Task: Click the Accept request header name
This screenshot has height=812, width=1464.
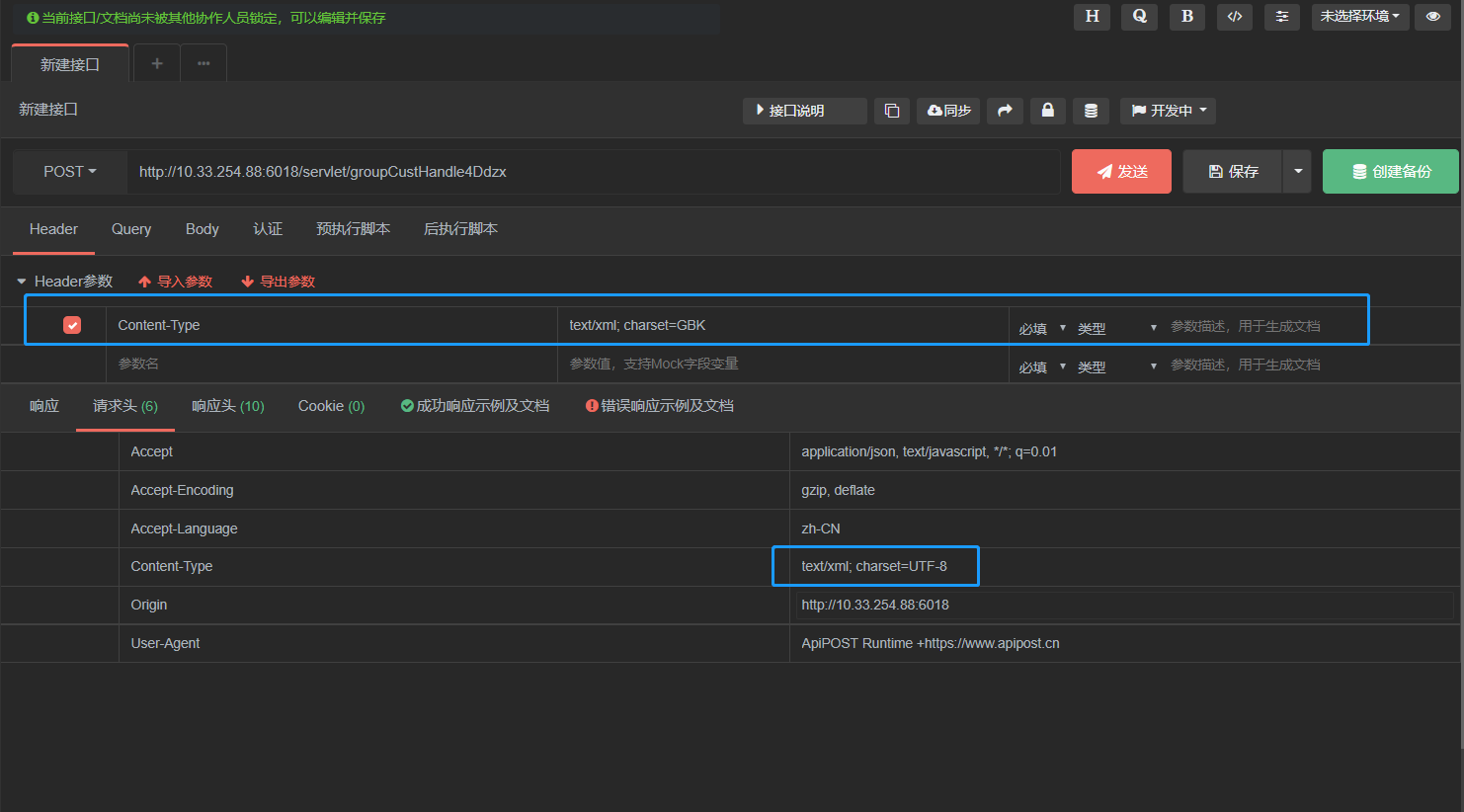Action: (151, 451)
